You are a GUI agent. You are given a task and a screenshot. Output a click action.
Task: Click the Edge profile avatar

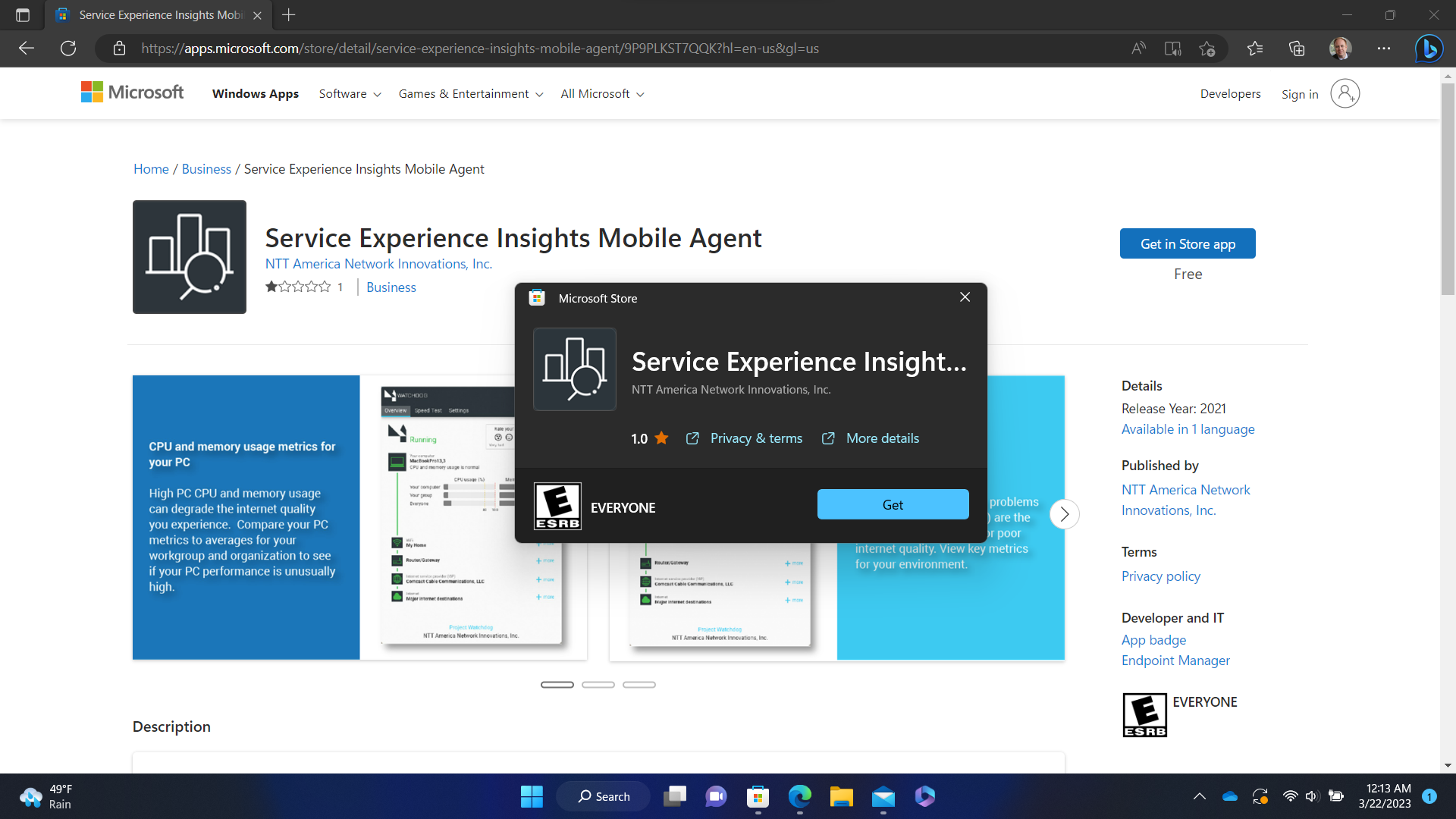1340,49
